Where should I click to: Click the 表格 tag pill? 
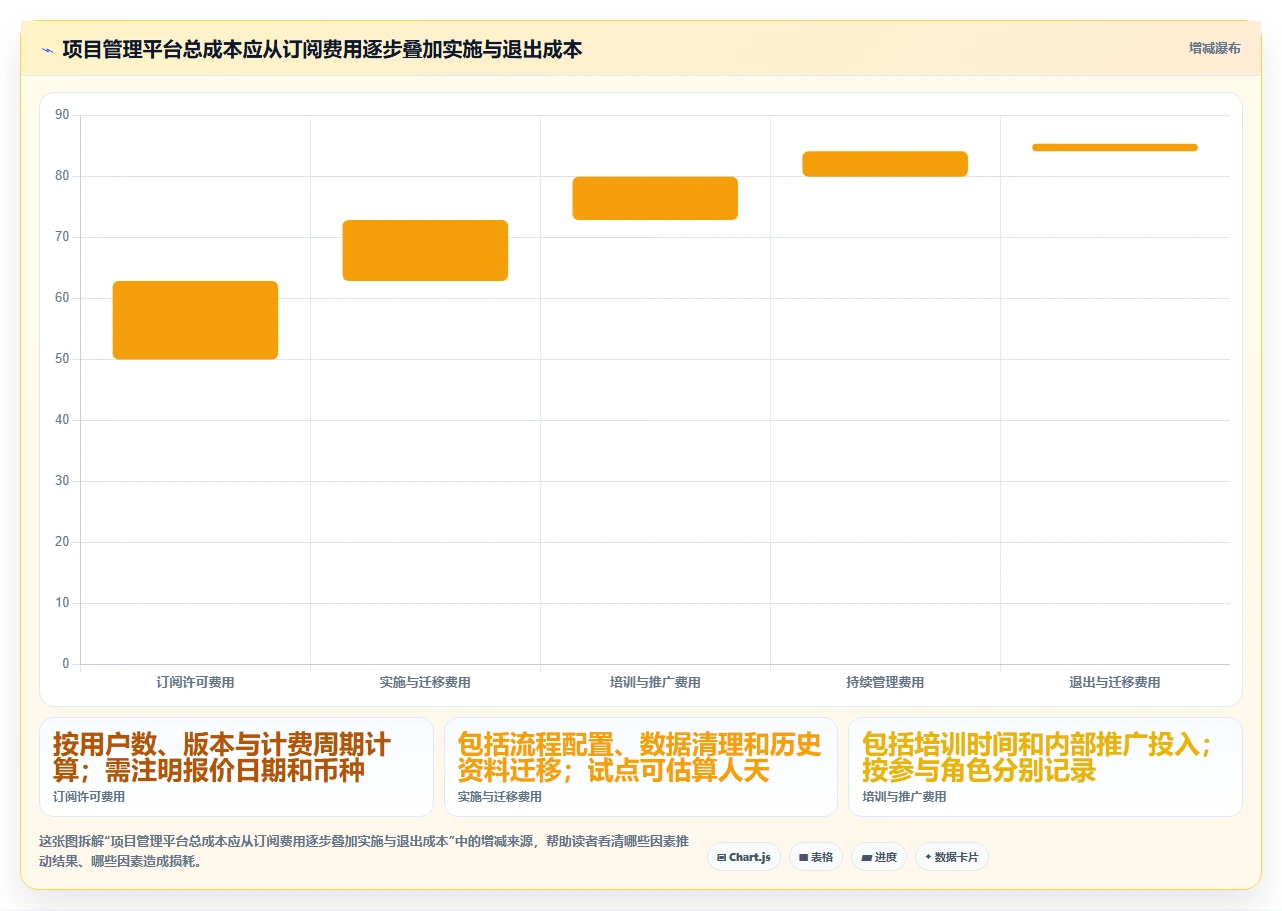pyautogui.click(x=816, y=857)
